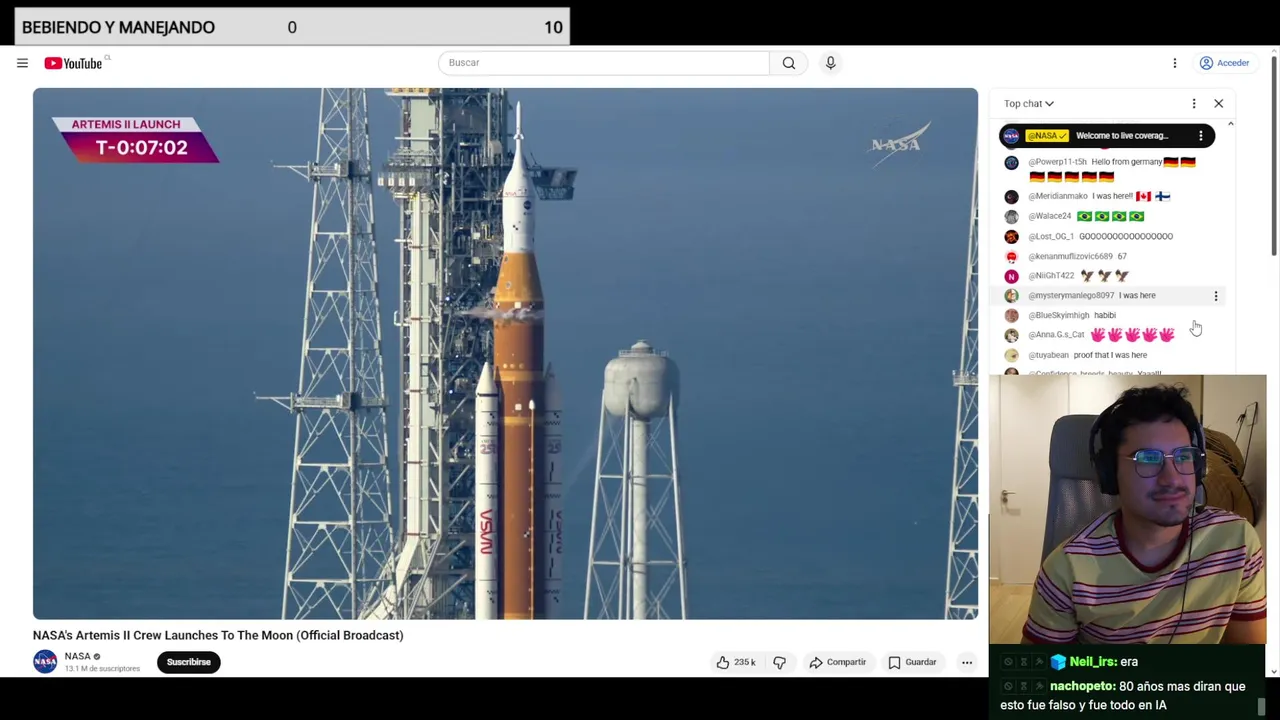The image size is (1280, 720).
Task: Click @BlueSkyimhigh 'habibi' message
Action: 1110,315
